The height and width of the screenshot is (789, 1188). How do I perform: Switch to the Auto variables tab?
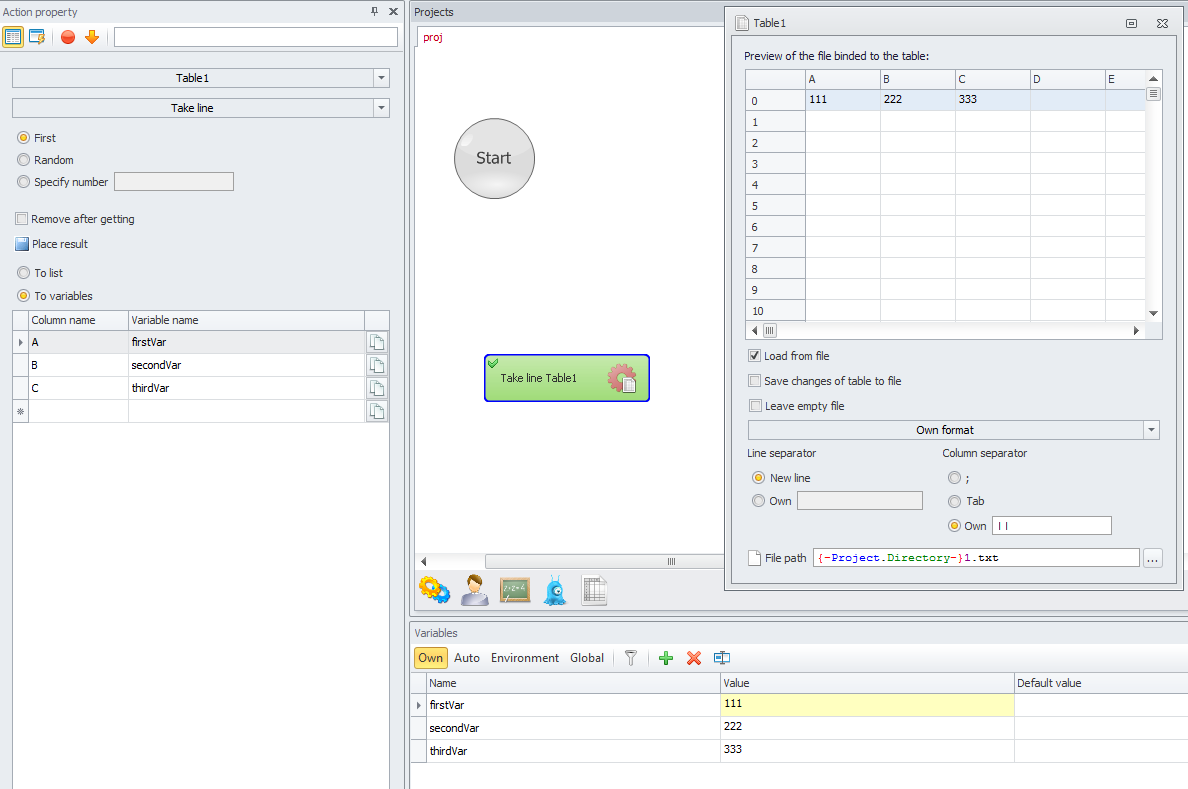point(467,658)
